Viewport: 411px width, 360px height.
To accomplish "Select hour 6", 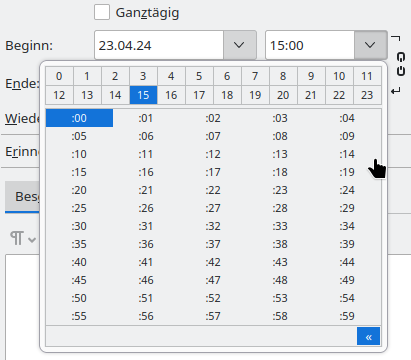I will point(227,76).
